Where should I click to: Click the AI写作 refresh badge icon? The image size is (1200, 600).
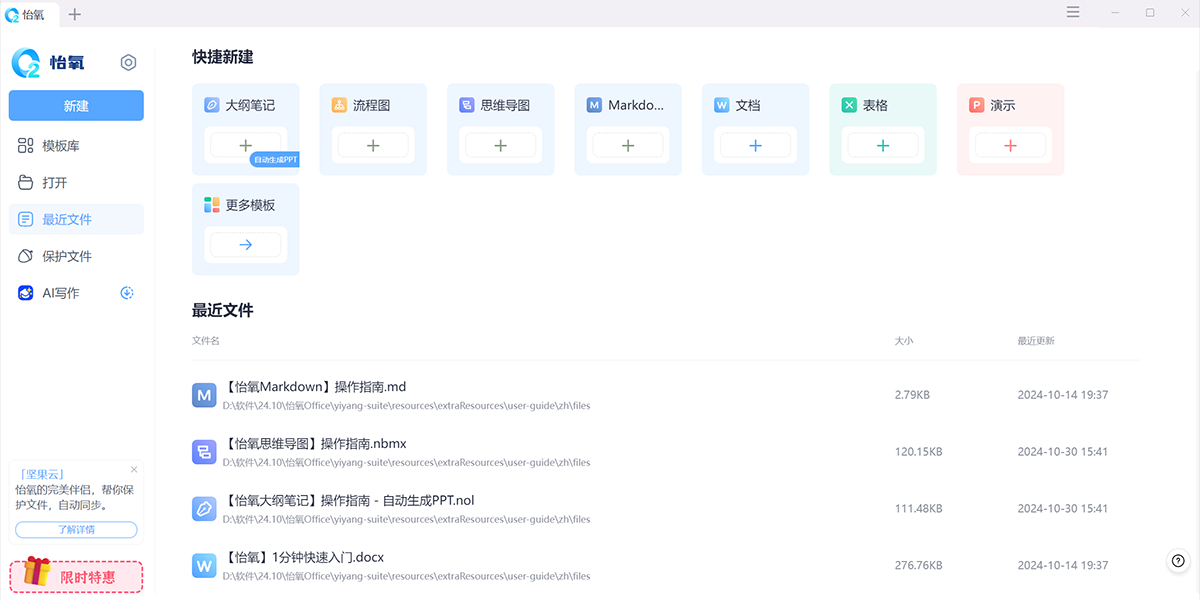127,293
